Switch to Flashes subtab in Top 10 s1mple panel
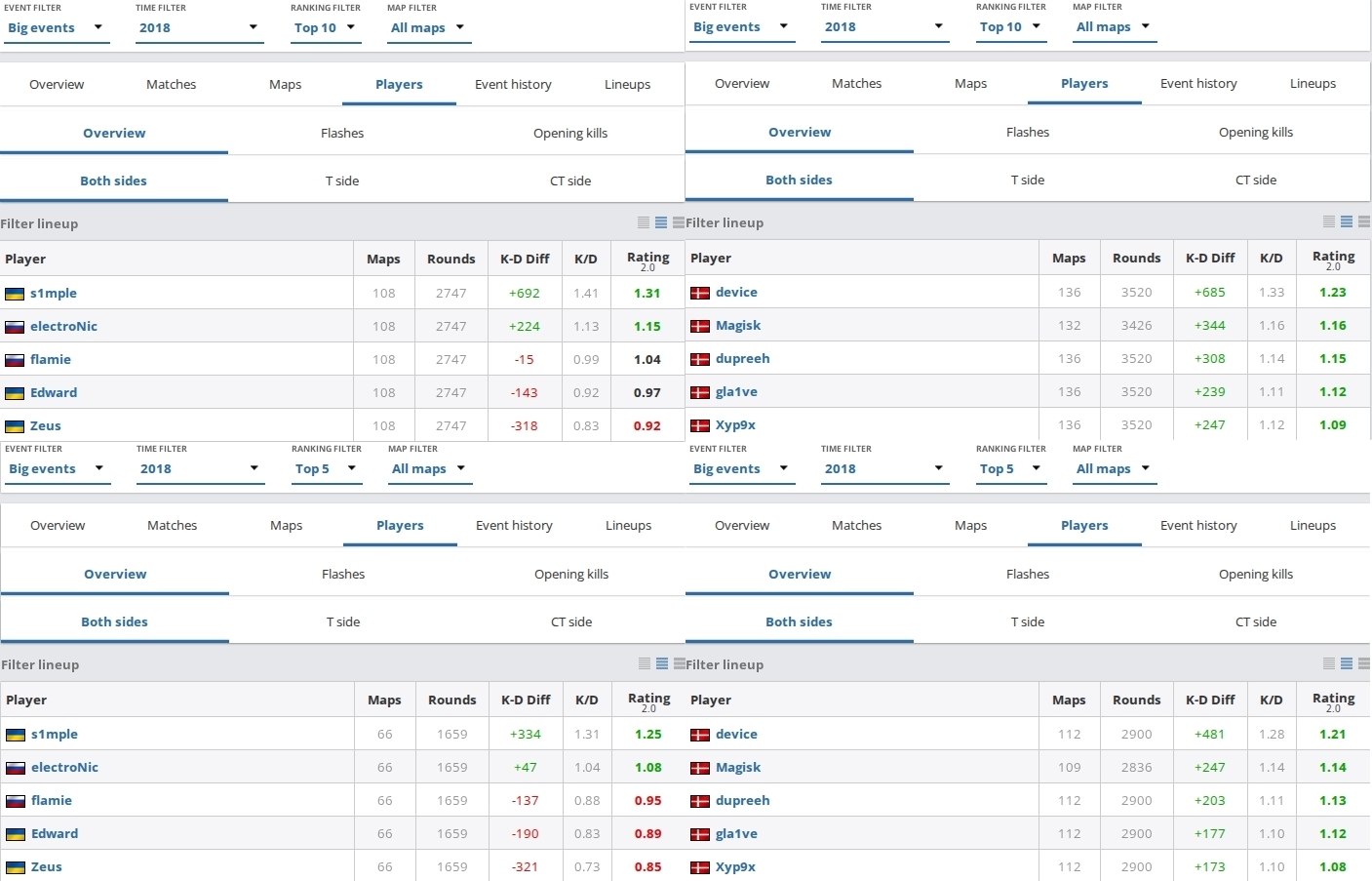This screenshot has height=881, width=1372. tap(342, 134)
